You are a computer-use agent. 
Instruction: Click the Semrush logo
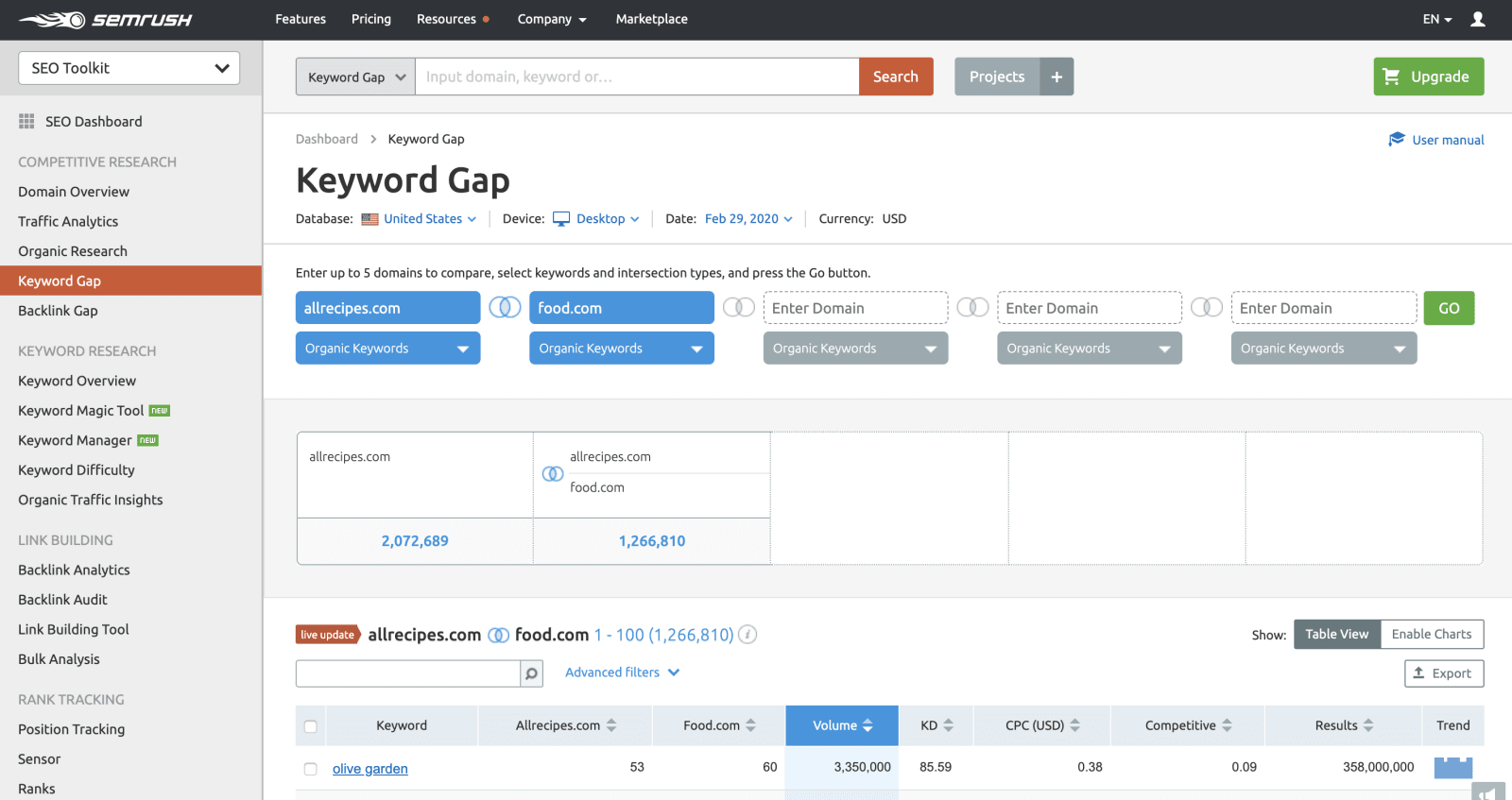coord(105,20)
